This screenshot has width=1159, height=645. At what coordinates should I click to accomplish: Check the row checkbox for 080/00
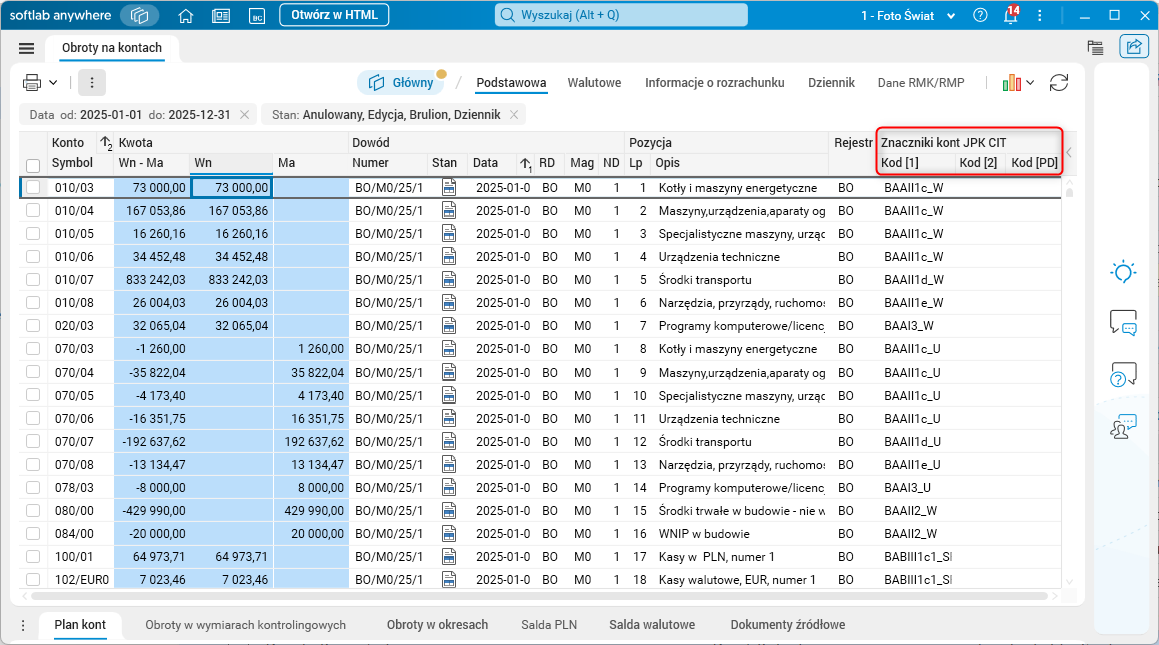(x=33, y=511)
